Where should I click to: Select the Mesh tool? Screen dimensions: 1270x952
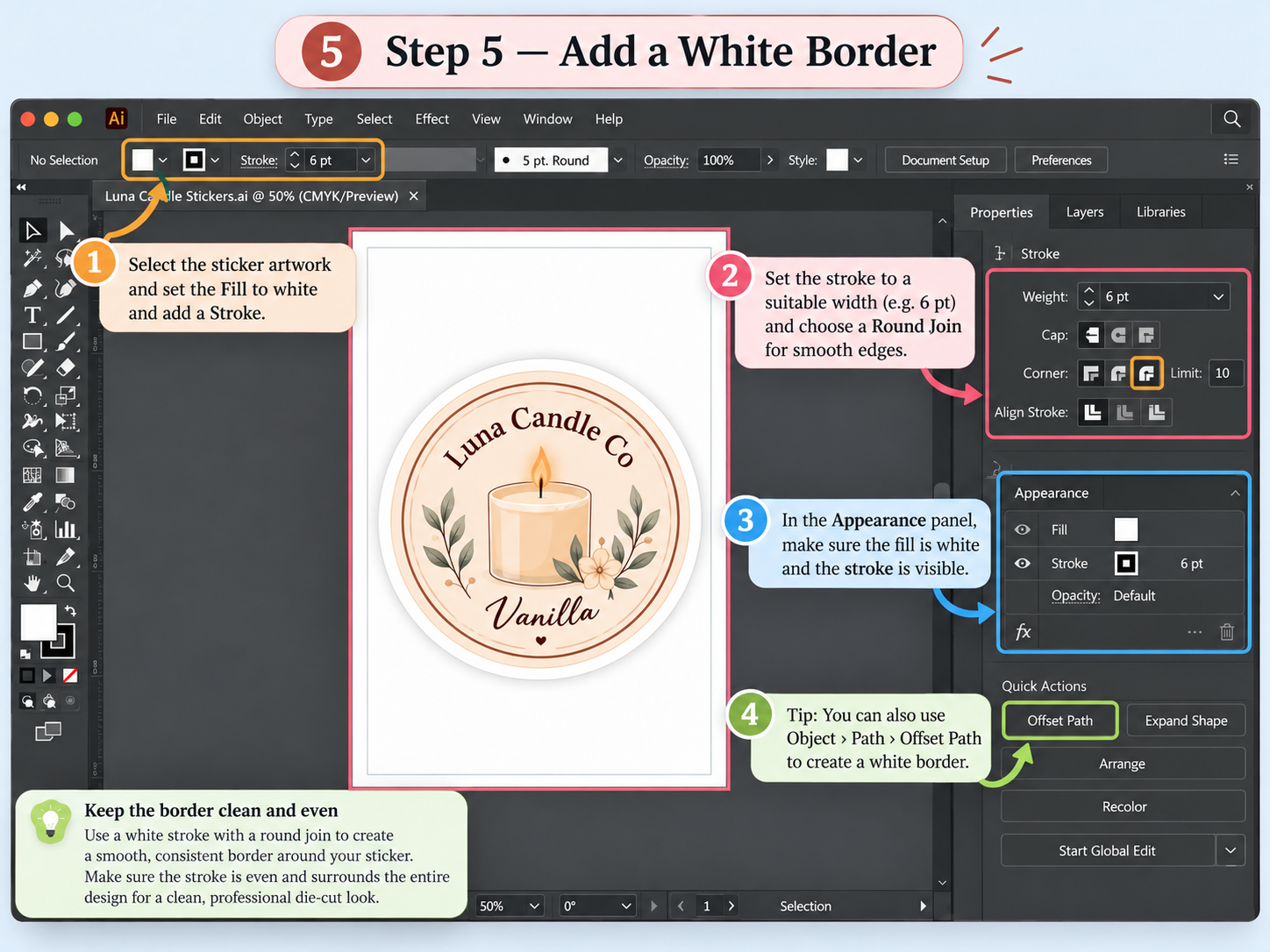[32, 475]
